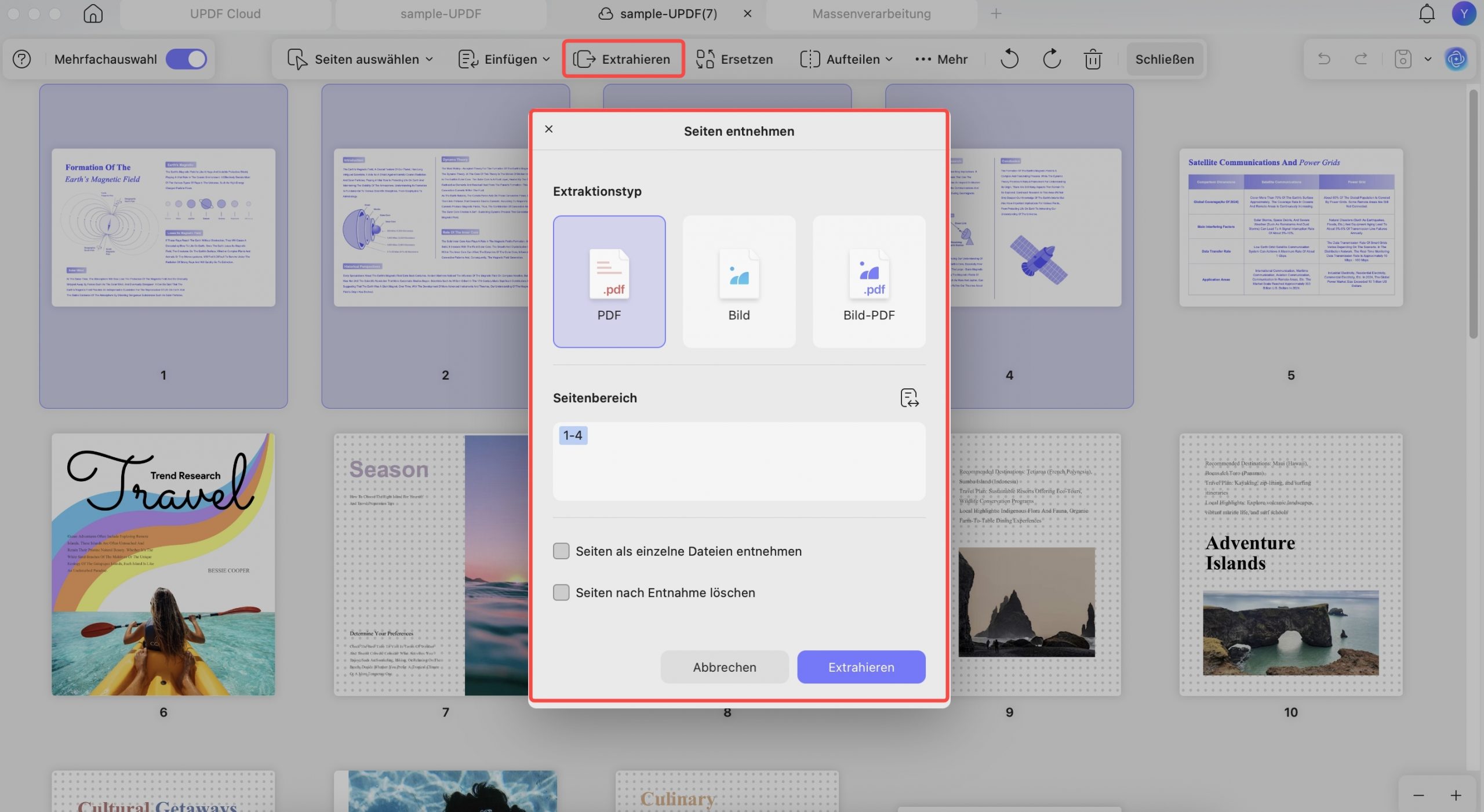Close the sample-UPDF(7) tab
The height and width of the screenshot is (812, 1484).
pyautogui.click(x=748, y=13)
